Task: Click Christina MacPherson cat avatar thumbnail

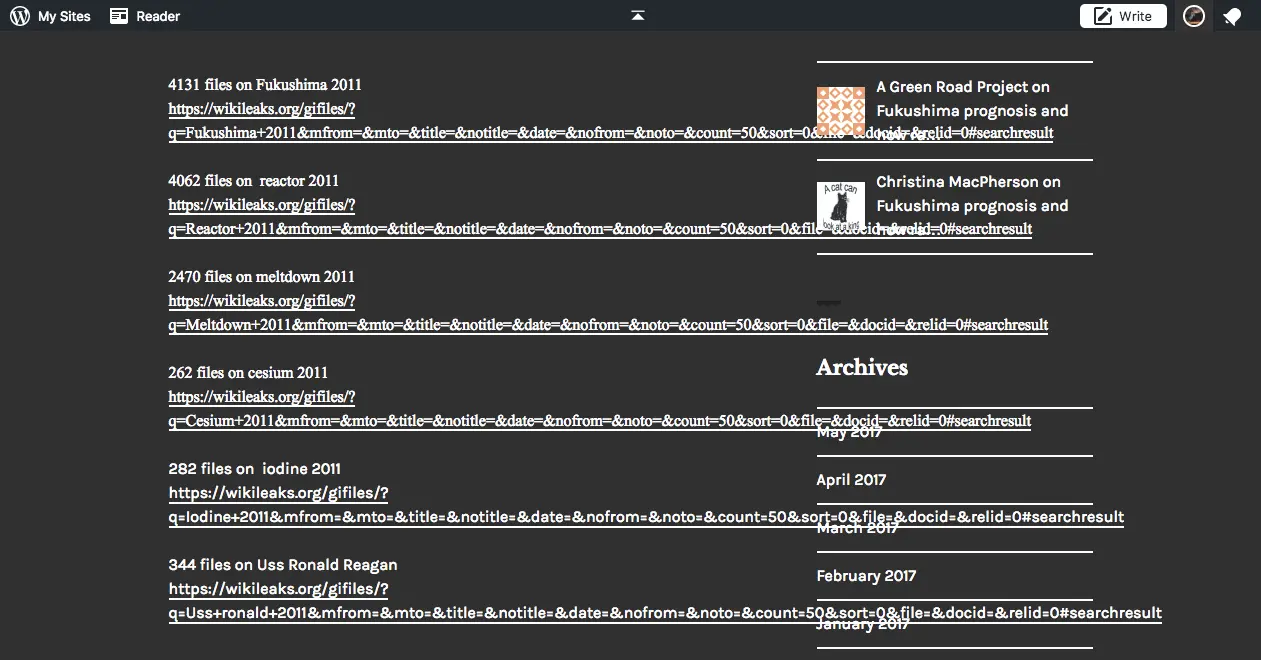Action: click(x=841, y=206)
